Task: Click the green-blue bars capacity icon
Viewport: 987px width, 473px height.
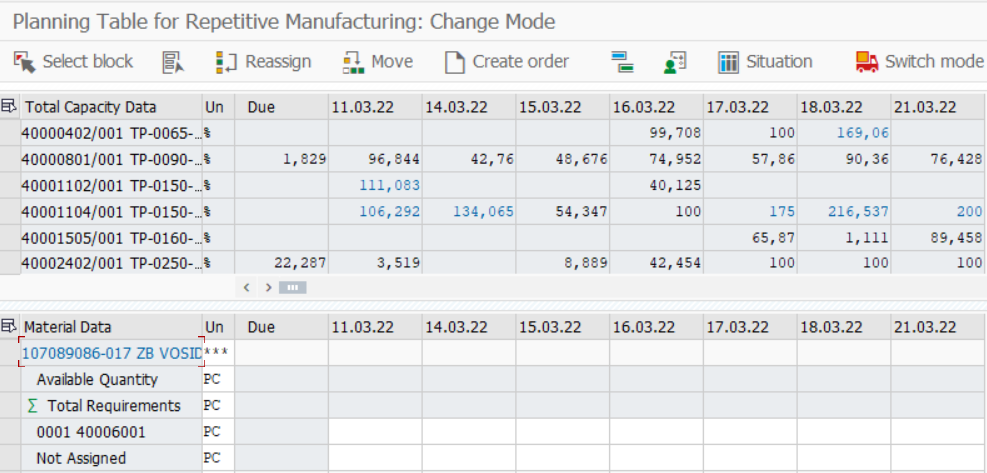Action: pos(624,62)
